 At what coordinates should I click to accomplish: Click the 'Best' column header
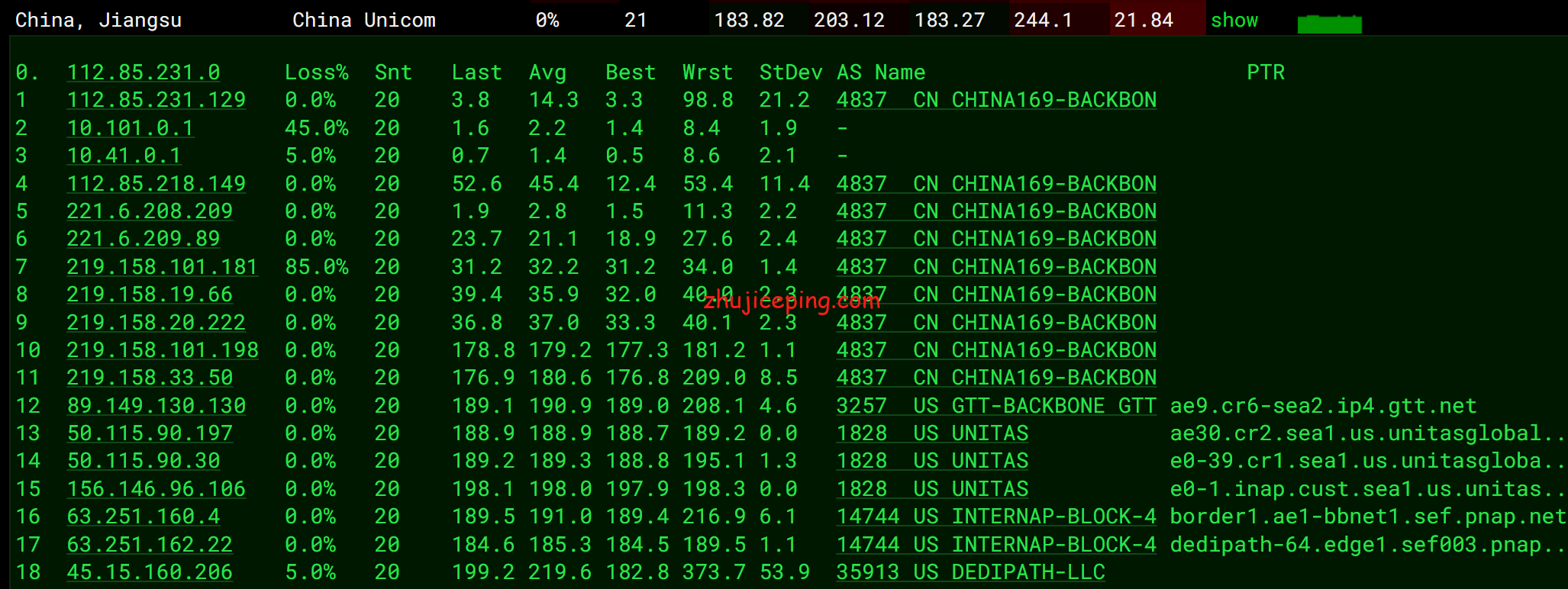point(631,72)
